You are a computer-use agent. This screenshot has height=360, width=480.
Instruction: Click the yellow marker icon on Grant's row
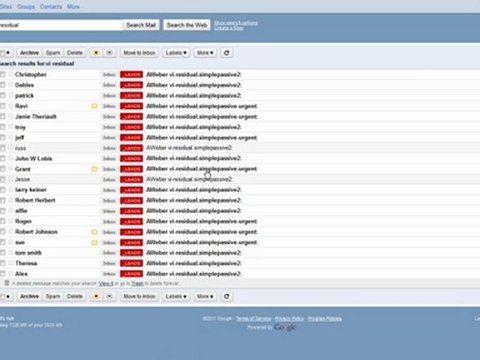click(94, 169)
